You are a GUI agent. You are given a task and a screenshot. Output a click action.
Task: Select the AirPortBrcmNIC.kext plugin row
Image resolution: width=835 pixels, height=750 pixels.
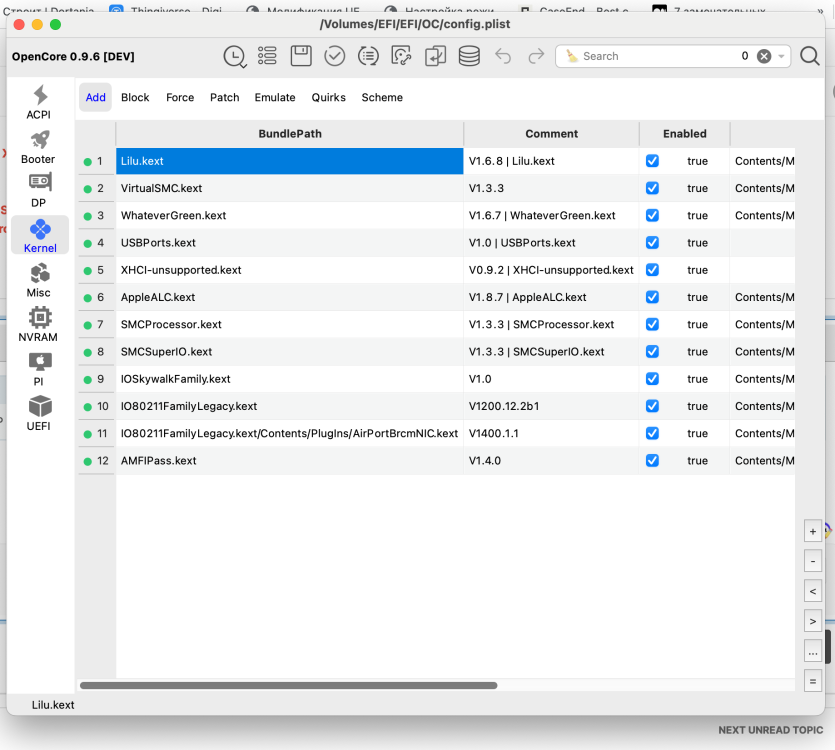(290, 433)
